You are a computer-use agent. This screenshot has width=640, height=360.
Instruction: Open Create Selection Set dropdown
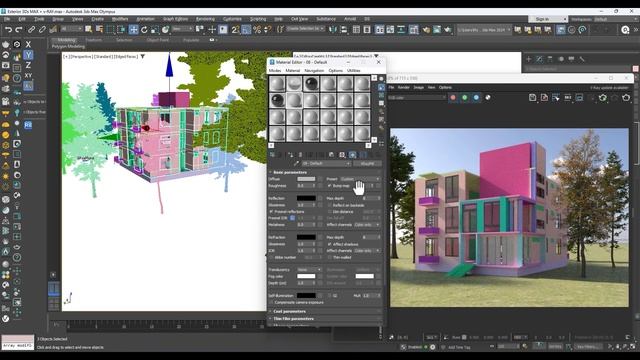(305, 29)
